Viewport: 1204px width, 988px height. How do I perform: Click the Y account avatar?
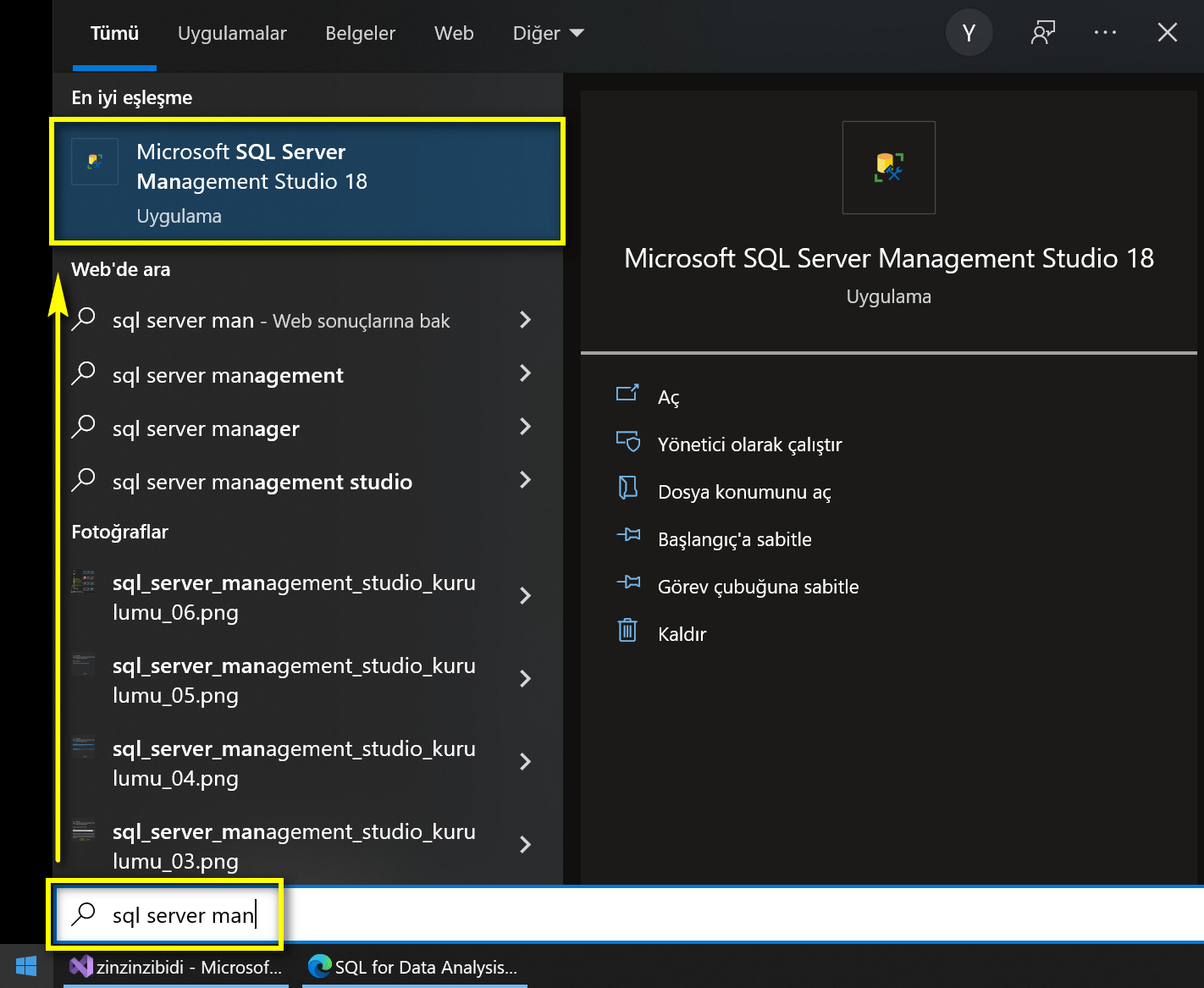tap(969, 33)
